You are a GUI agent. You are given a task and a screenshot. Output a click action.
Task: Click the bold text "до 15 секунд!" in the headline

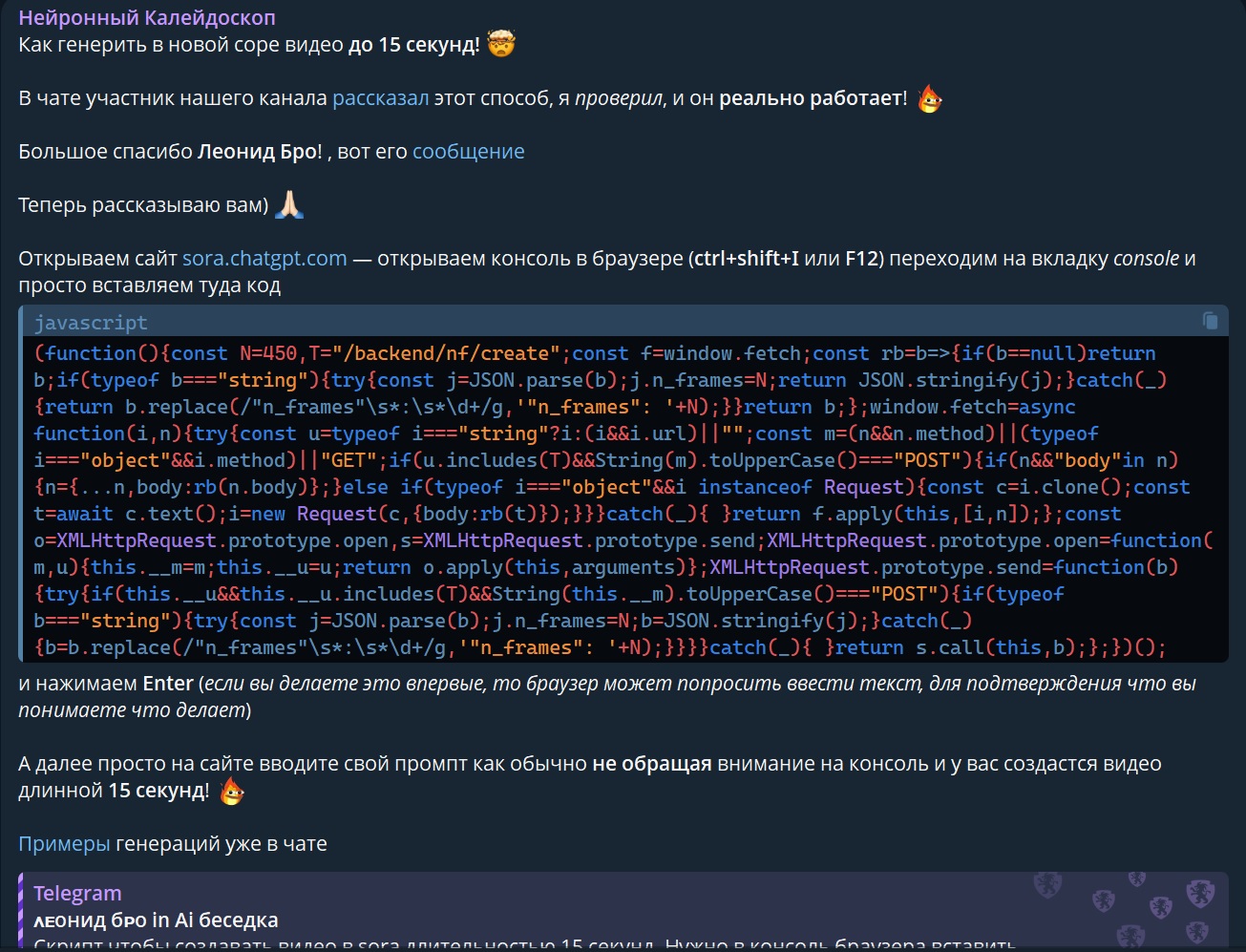414,44
